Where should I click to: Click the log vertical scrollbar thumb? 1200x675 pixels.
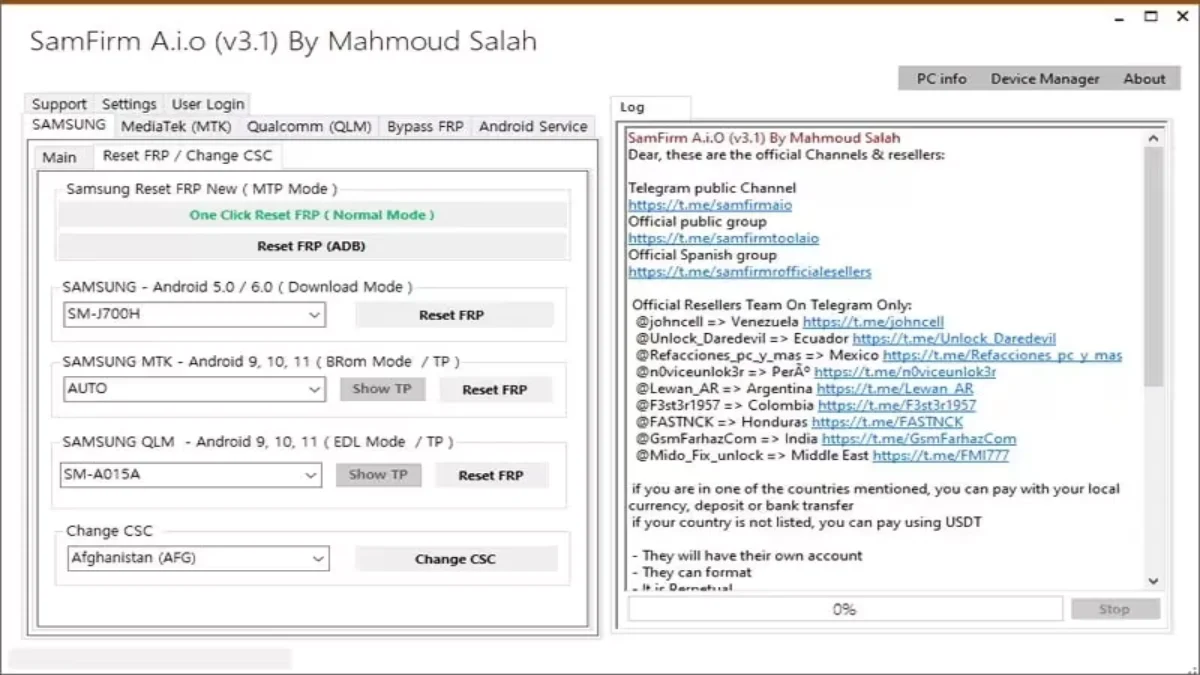click(1153, 268)
